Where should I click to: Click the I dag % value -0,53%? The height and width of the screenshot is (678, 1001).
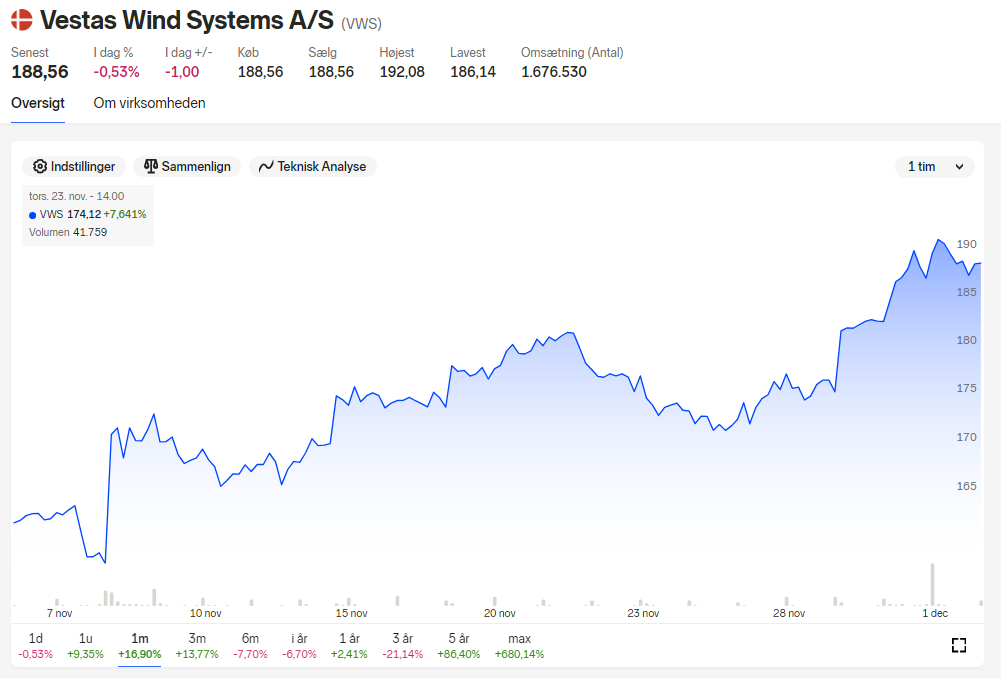click(x=116, y=72)
